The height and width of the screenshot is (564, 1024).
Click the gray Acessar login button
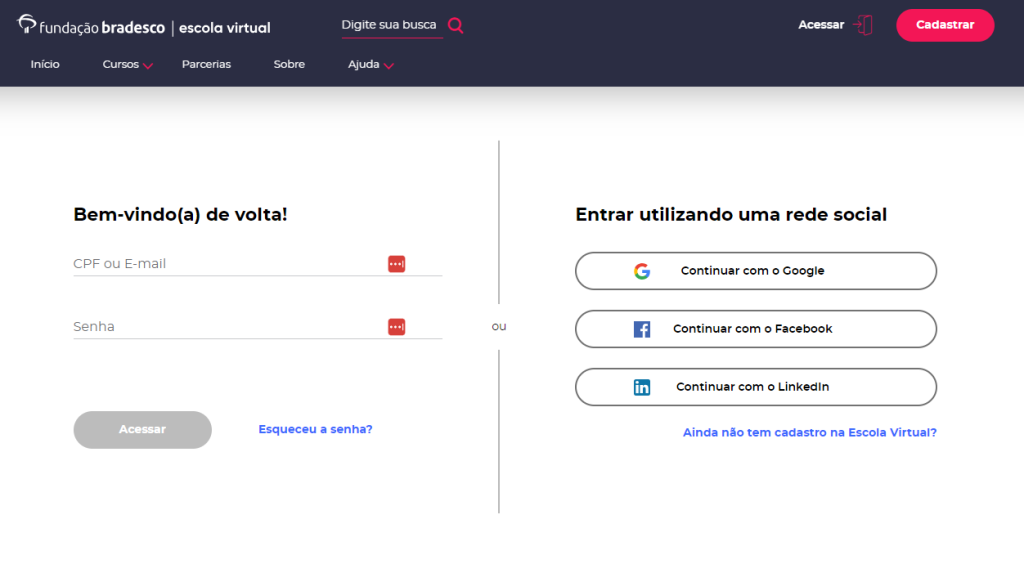(x=142, y=430)
